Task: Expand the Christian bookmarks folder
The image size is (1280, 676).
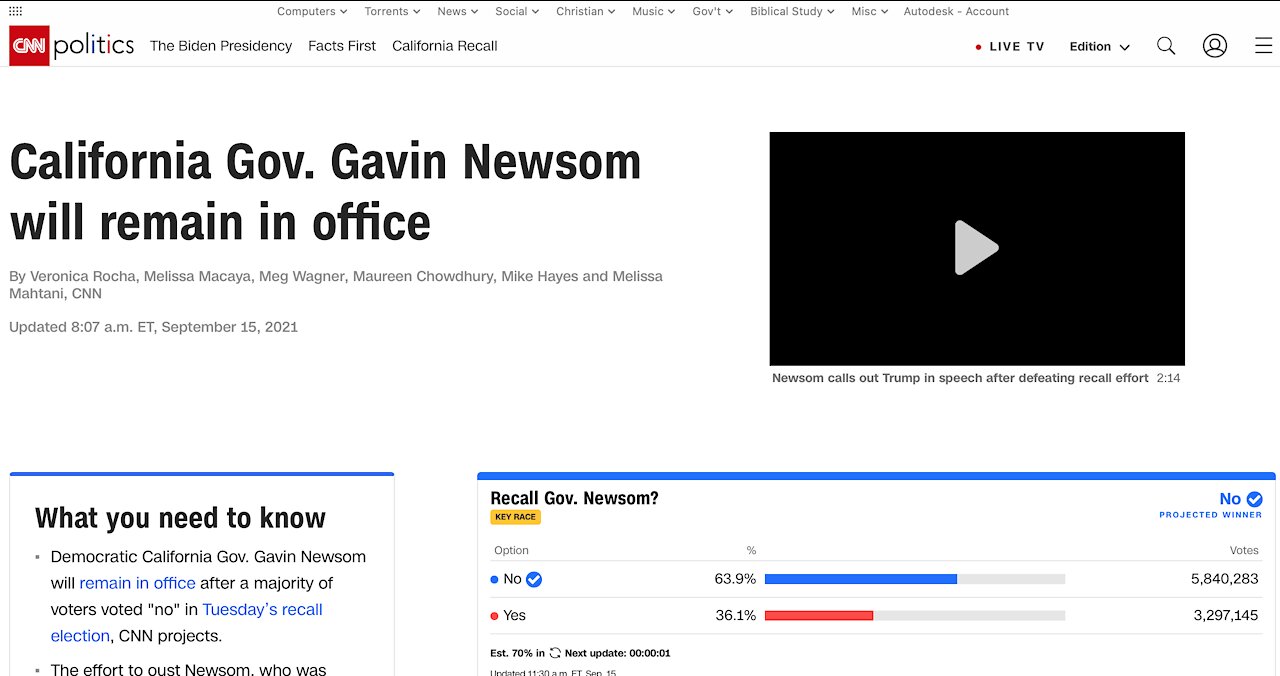Action: click(586, 11)
